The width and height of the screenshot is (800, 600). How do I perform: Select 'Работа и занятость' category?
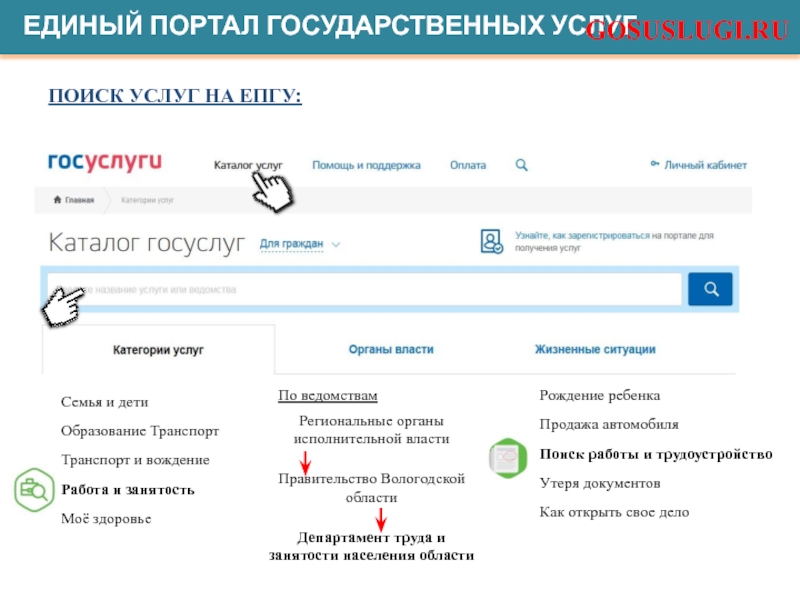pos(128,490)
